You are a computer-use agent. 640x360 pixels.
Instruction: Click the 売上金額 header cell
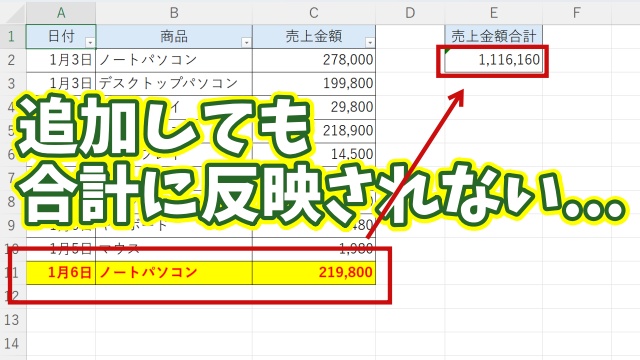(314, 37)
